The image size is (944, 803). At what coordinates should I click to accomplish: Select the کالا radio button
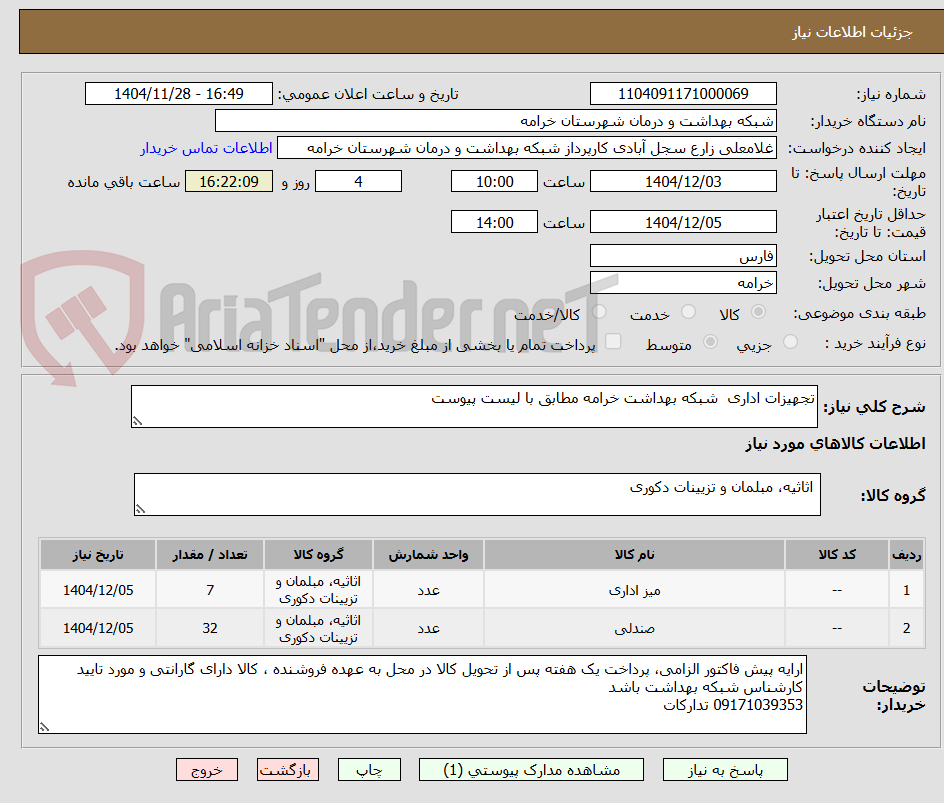click(758, 312)
